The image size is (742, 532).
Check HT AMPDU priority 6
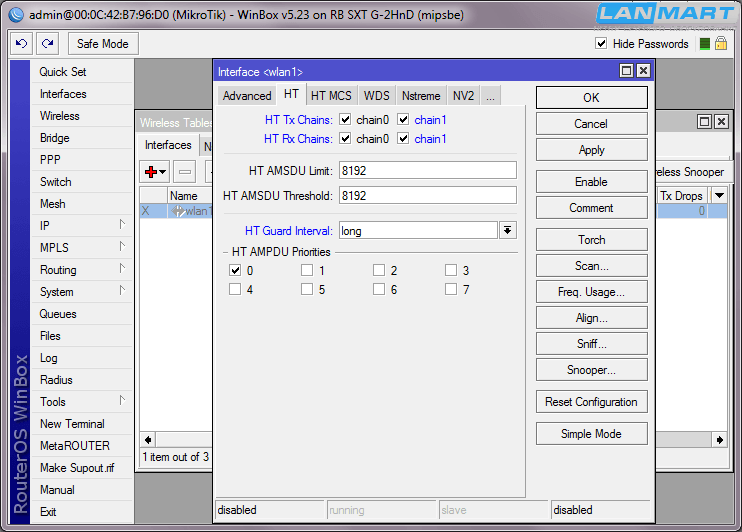tap(379, 289)
